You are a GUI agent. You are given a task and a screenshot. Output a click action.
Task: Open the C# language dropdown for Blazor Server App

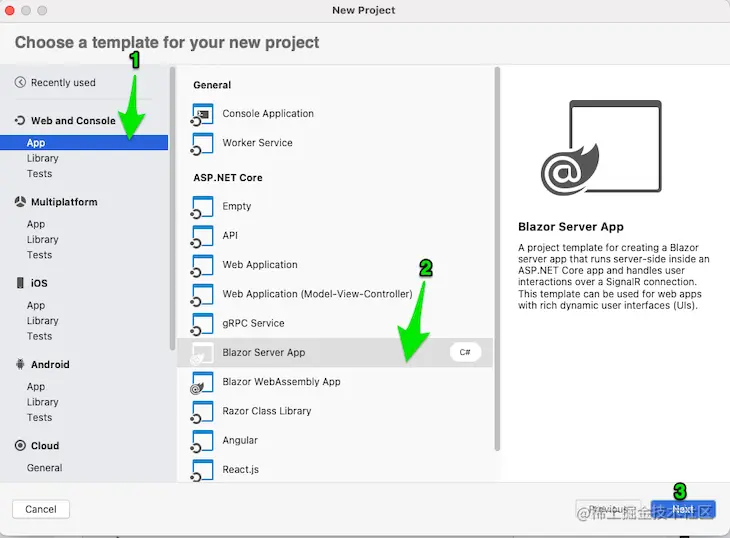(465, 352)
